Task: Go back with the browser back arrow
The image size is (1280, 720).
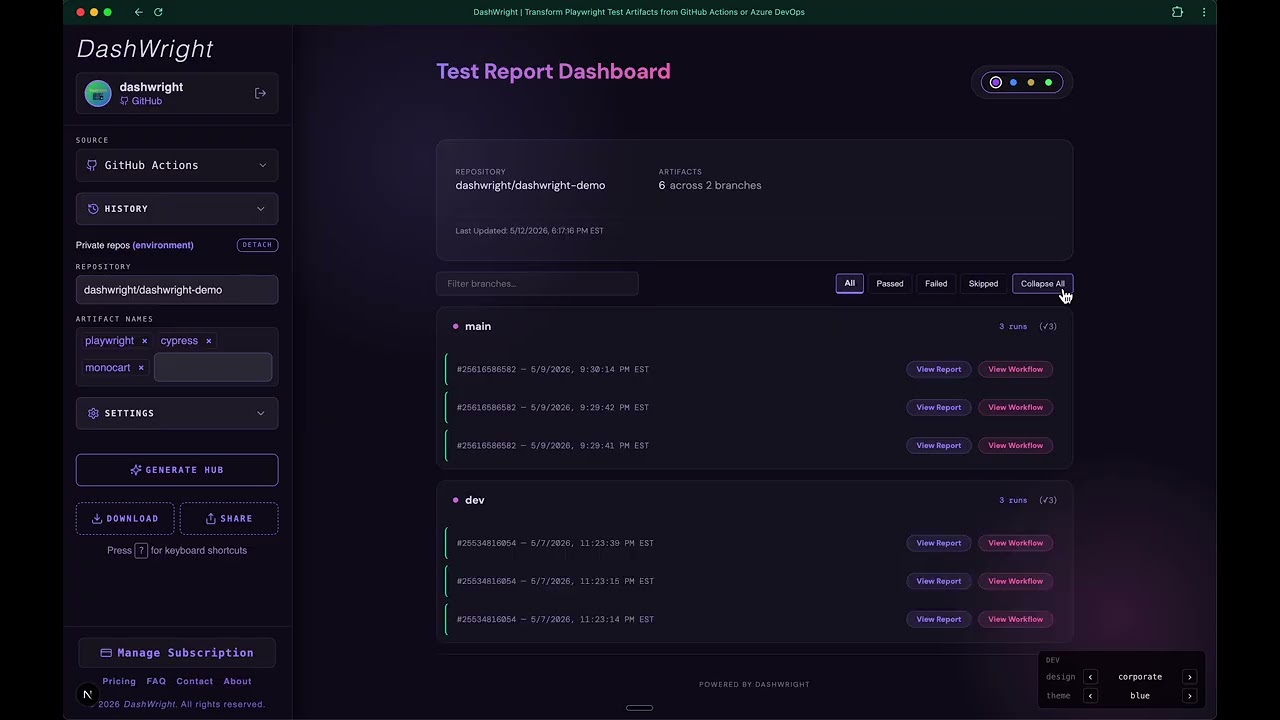Action: click(x=138, y=12)
